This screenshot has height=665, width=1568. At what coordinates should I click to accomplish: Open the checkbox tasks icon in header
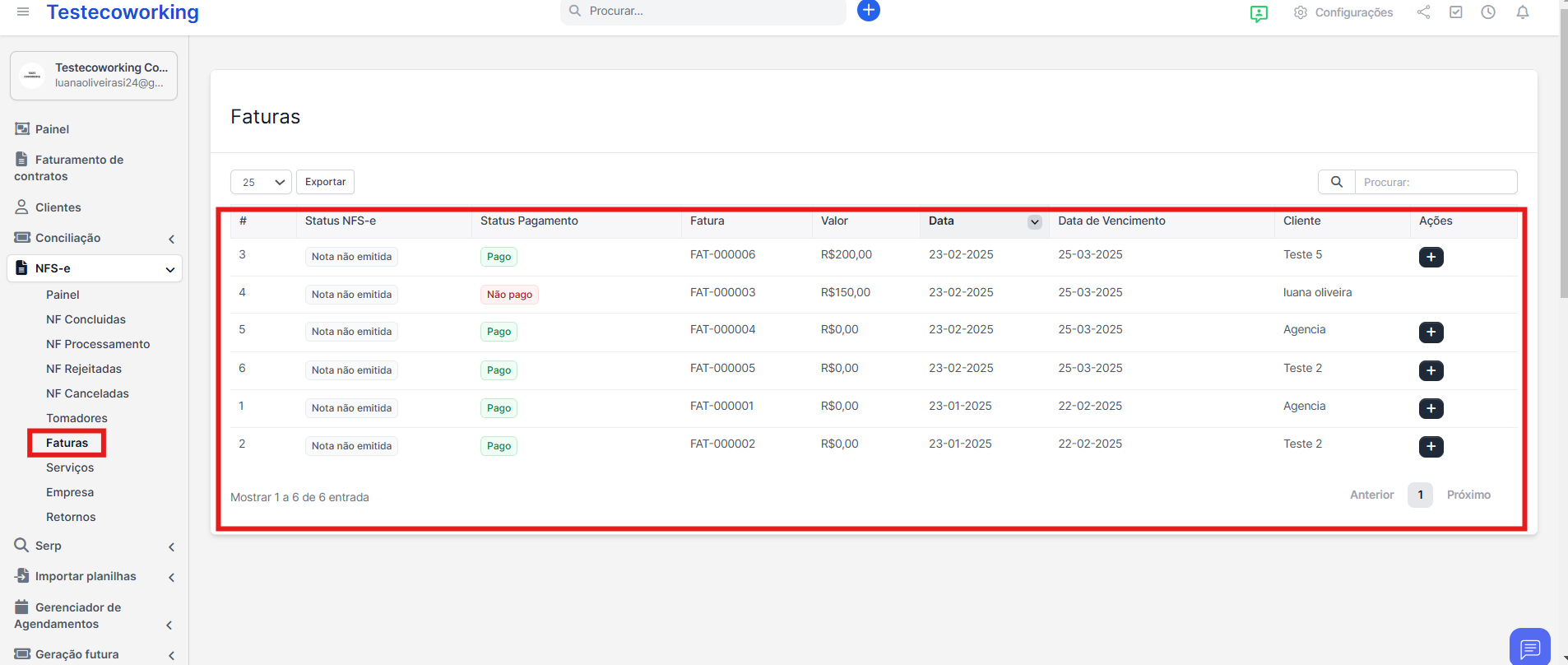[x=1455, y=12]
